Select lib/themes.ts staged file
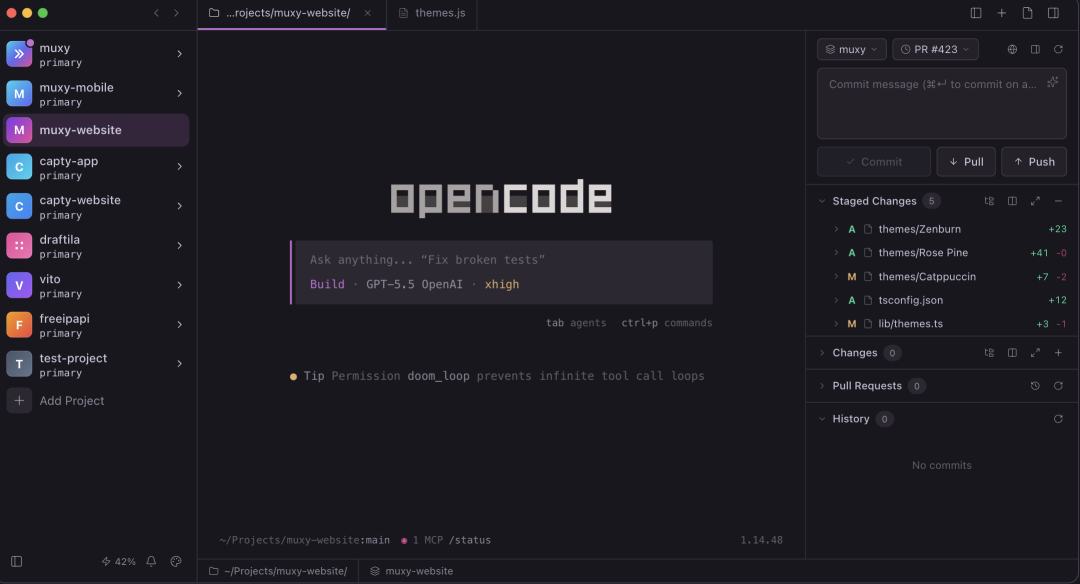The width and height of the screenshot is (1080, 584). tap(942, 324)
